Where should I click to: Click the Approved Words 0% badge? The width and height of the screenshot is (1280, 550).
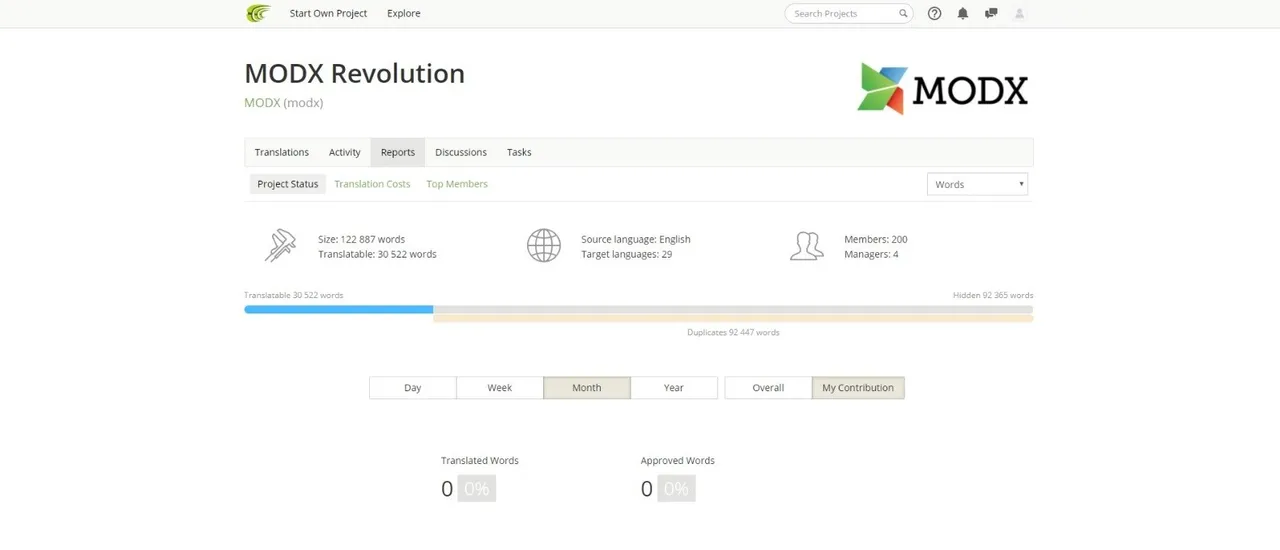tap(677, 489)
